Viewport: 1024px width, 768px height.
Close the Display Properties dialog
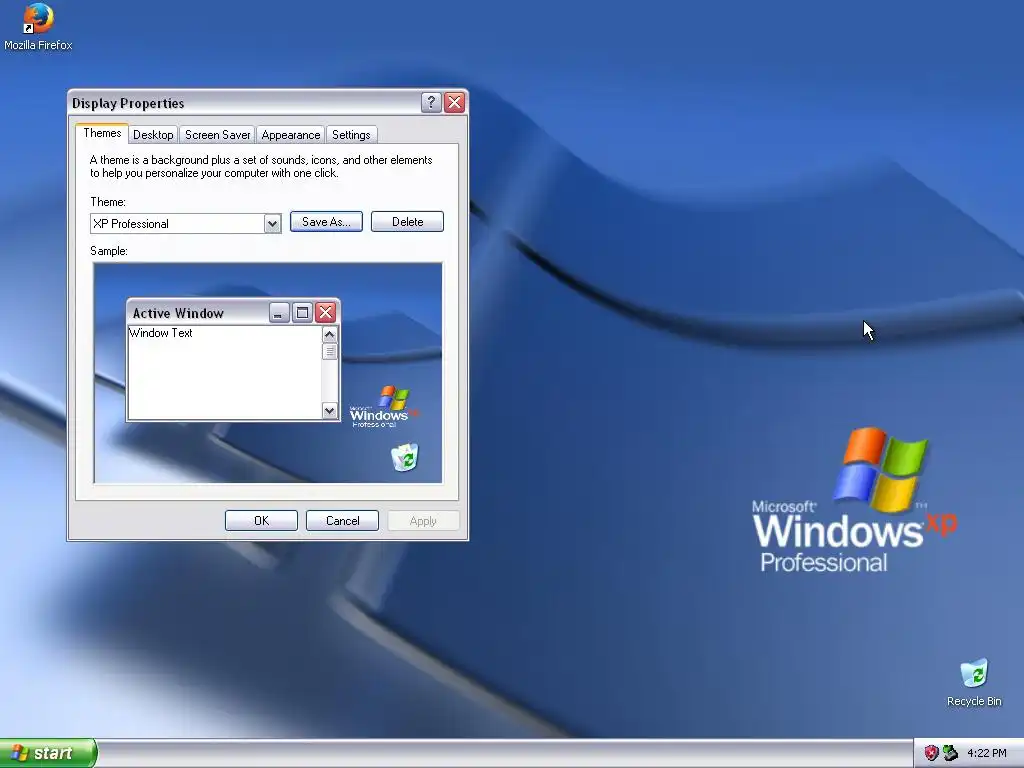pos(455,103)
